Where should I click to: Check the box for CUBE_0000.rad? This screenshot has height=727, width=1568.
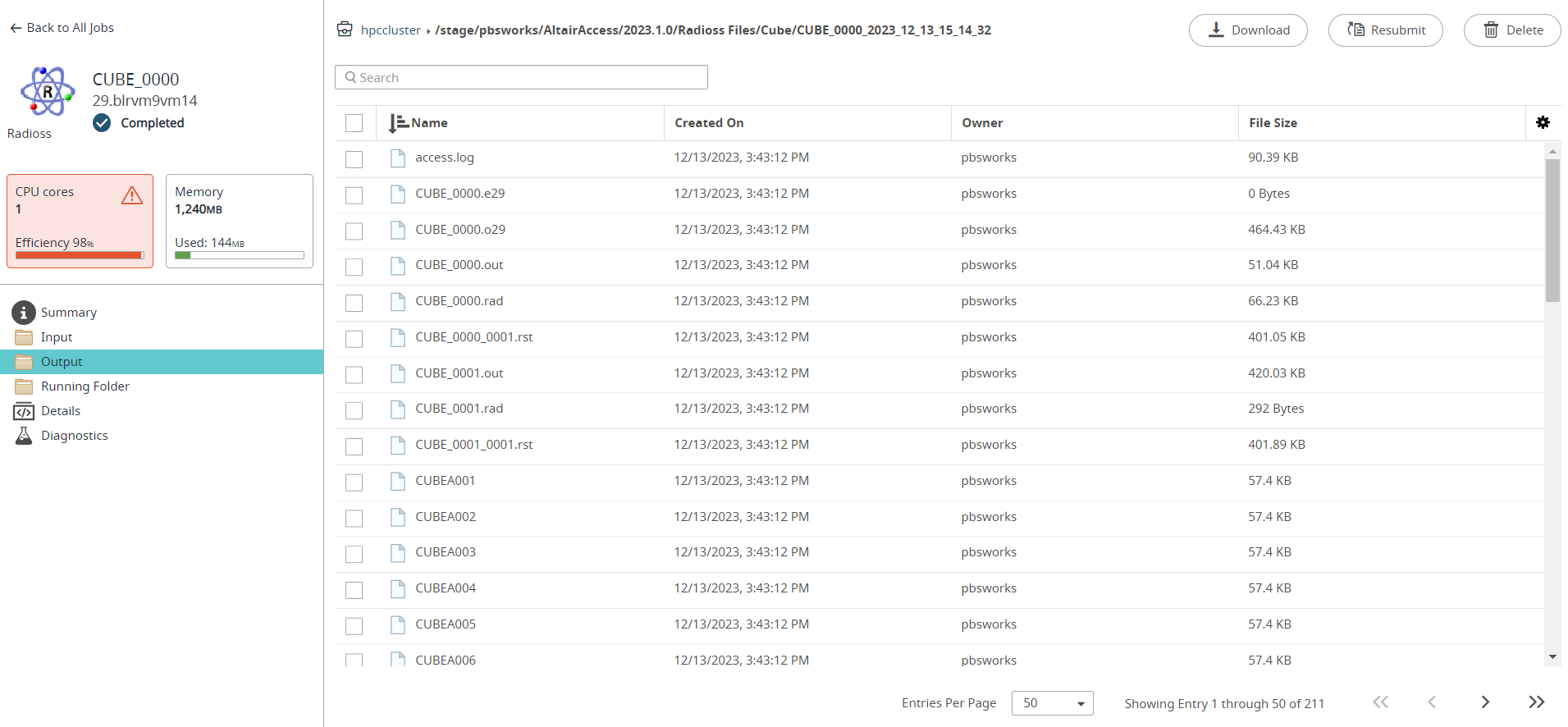coord(354,303)
